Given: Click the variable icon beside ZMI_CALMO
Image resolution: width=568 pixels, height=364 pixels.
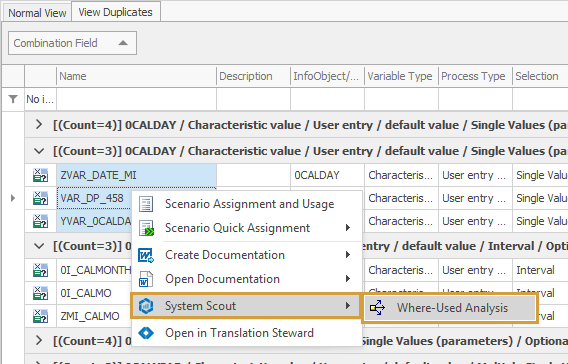Looking at the screenshot, I should click(x=40, y=316).
